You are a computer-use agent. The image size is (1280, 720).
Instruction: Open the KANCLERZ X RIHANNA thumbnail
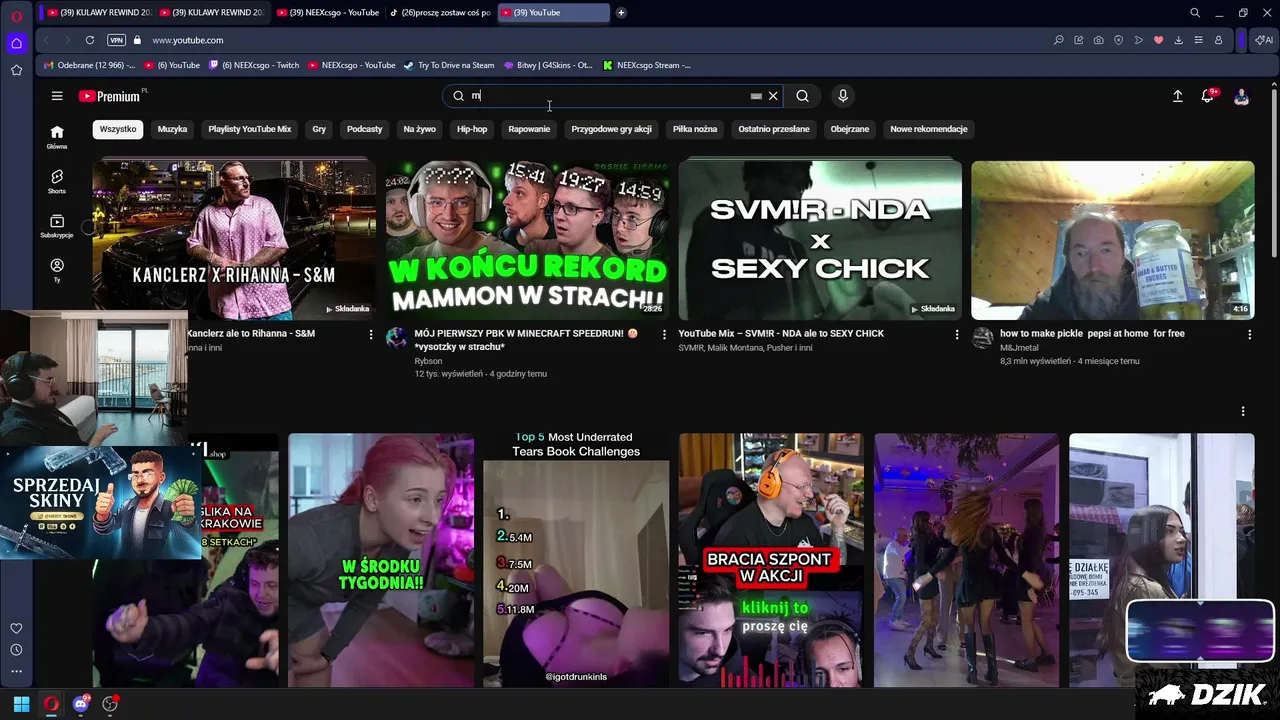pos(234,240)
